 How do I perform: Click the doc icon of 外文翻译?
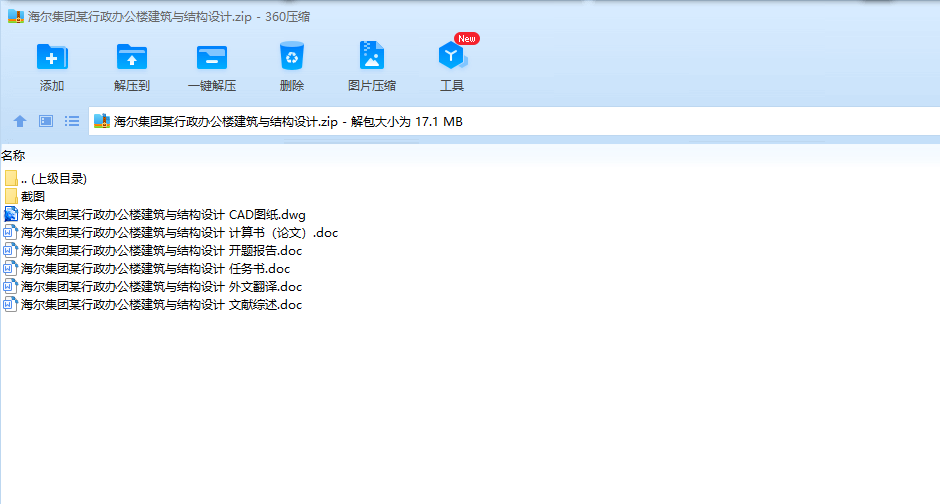point(10,286)
